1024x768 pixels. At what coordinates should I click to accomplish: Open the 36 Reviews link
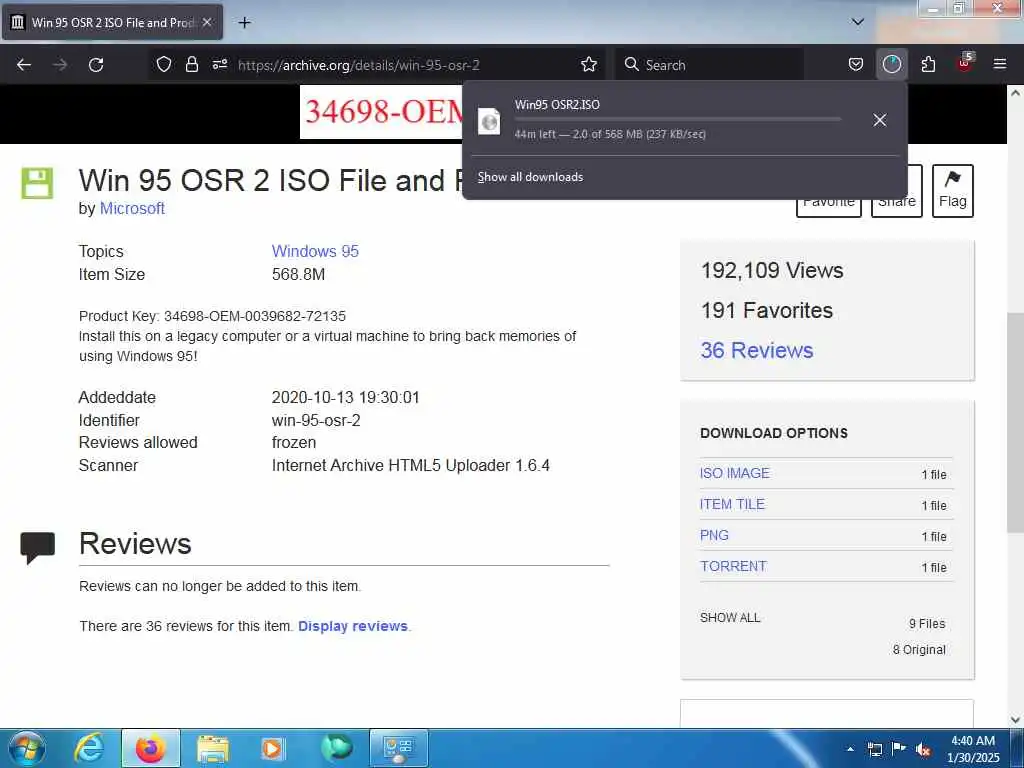[757, 350]
